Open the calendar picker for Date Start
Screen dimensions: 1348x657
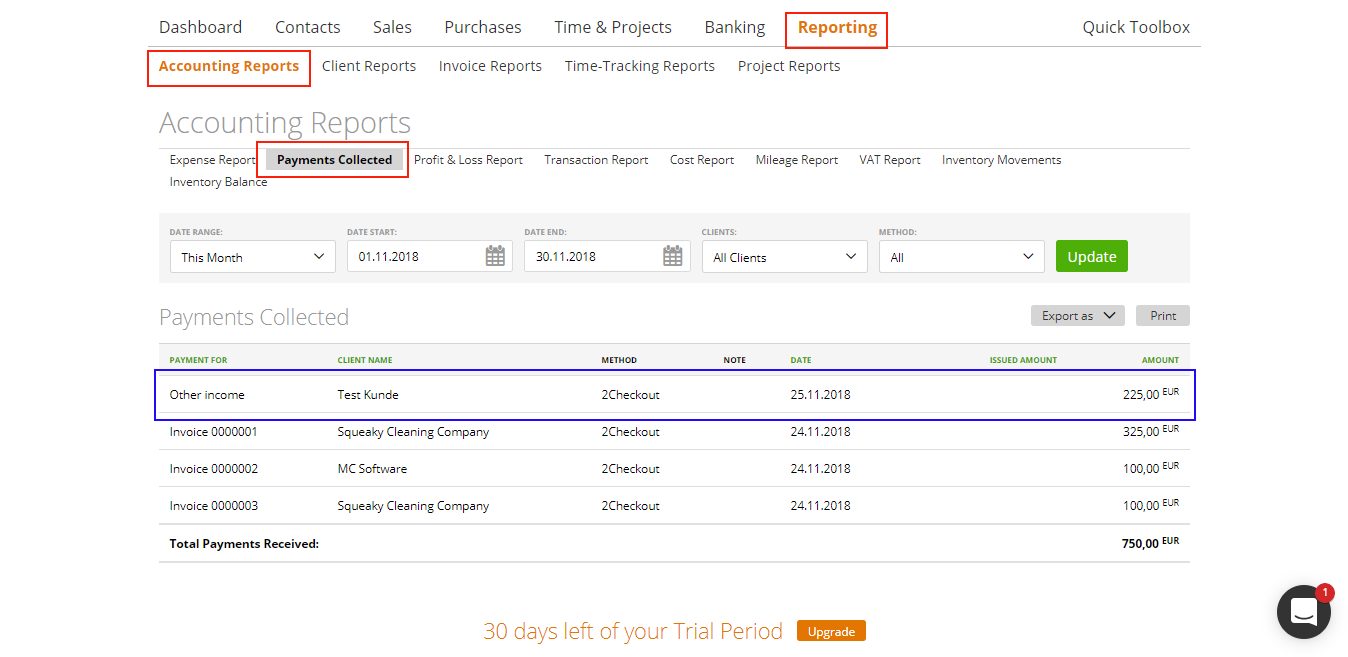point(494,256)
